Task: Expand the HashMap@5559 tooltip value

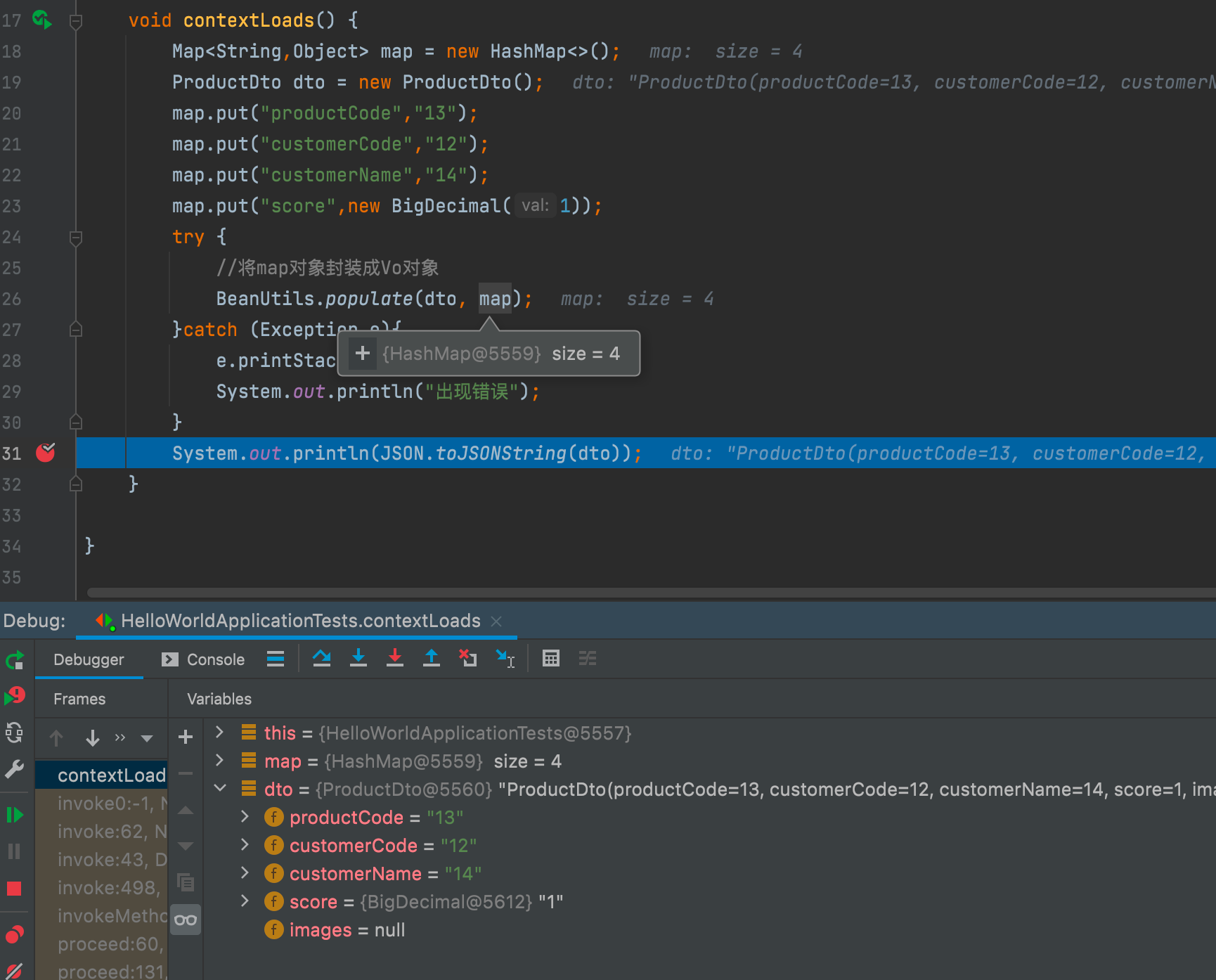Action: (363, 353)
